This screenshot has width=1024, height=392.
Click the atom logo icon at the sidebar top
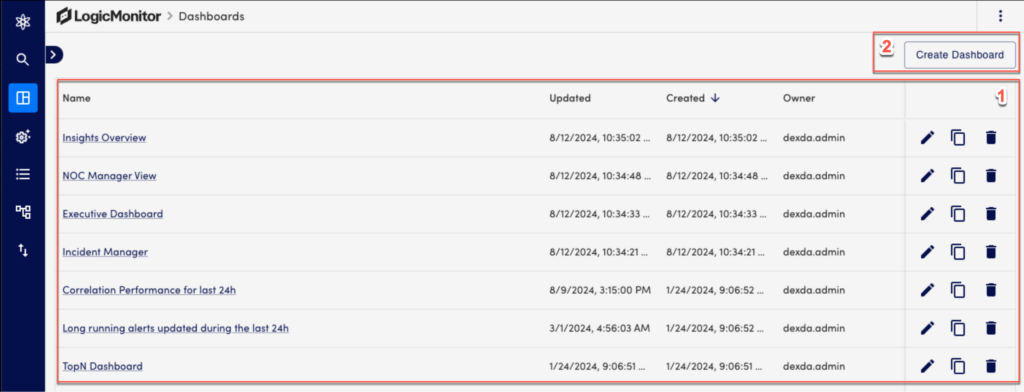(x=23, y=22)
